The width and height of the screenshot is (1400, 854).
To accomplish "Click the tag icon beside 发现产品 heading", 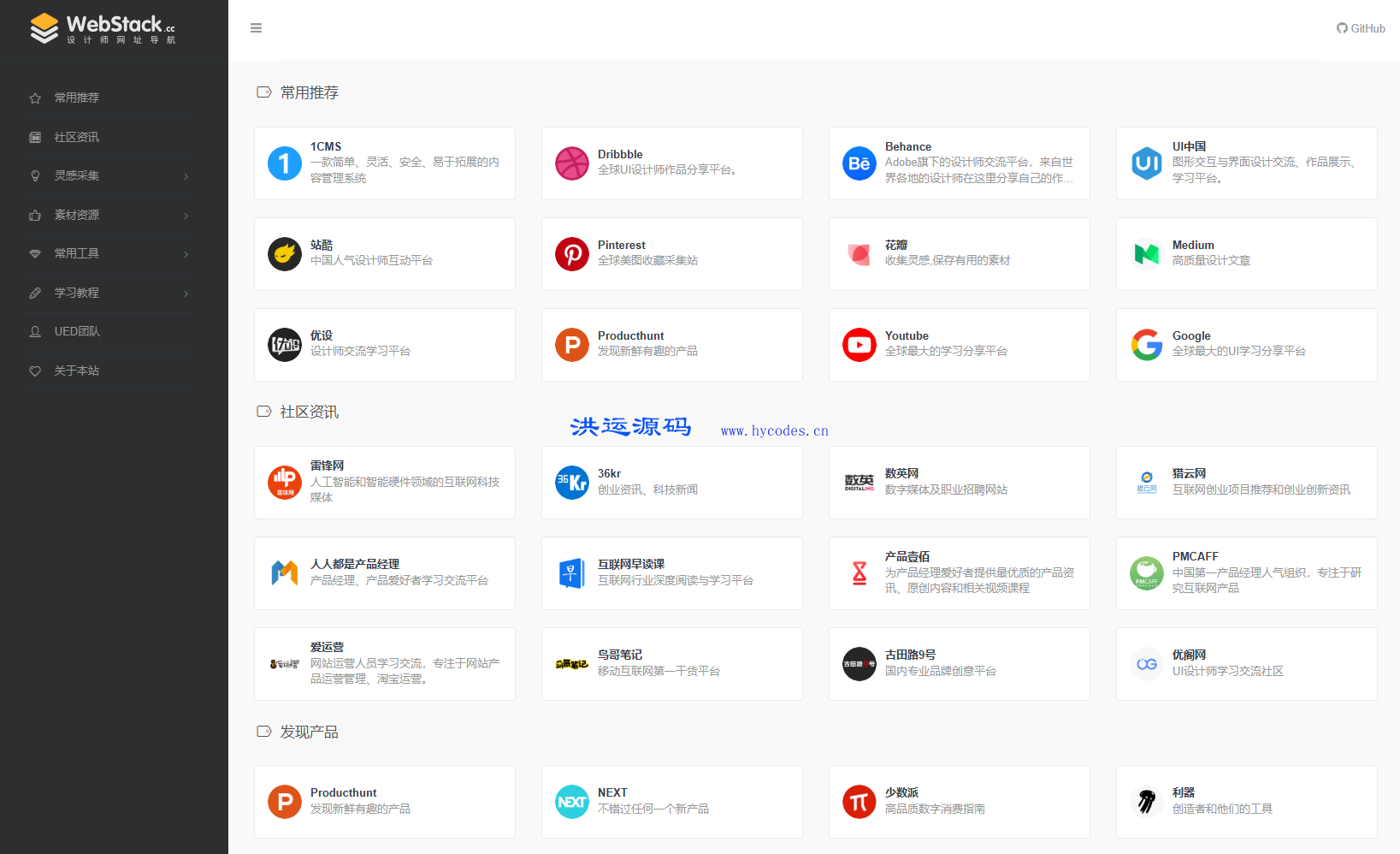I will [264, 732].
